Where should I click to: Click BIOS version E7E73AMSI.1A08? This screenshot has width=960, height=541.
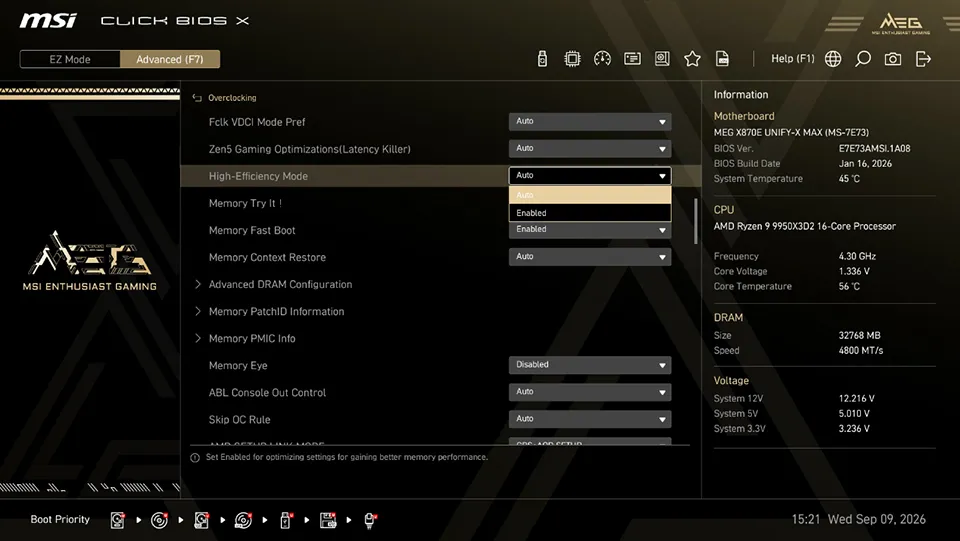click(x=874, y=148)
